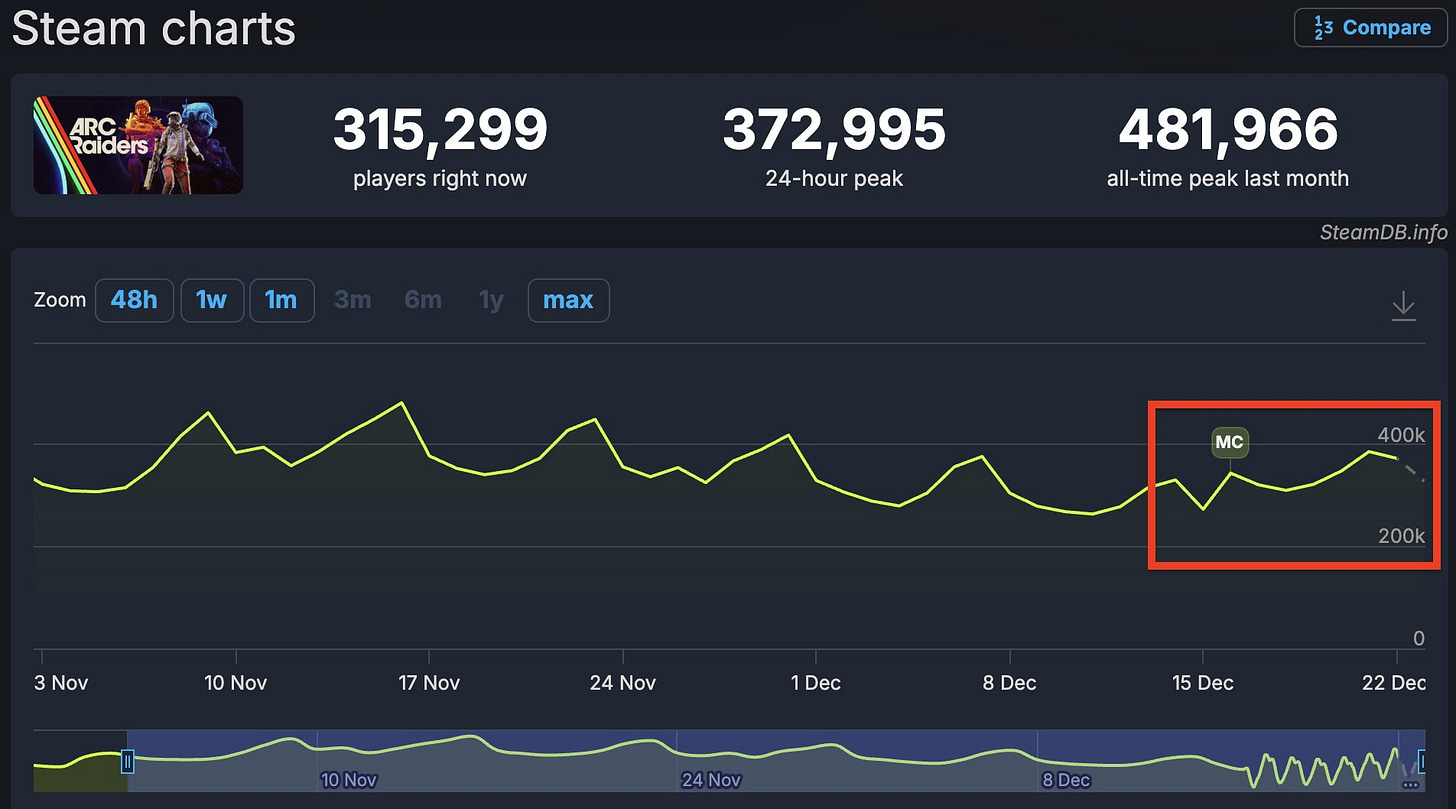This screenshot has height=809, width=1456.
Task: Click the 24-hour peak caption
Action: click(834, 179)
